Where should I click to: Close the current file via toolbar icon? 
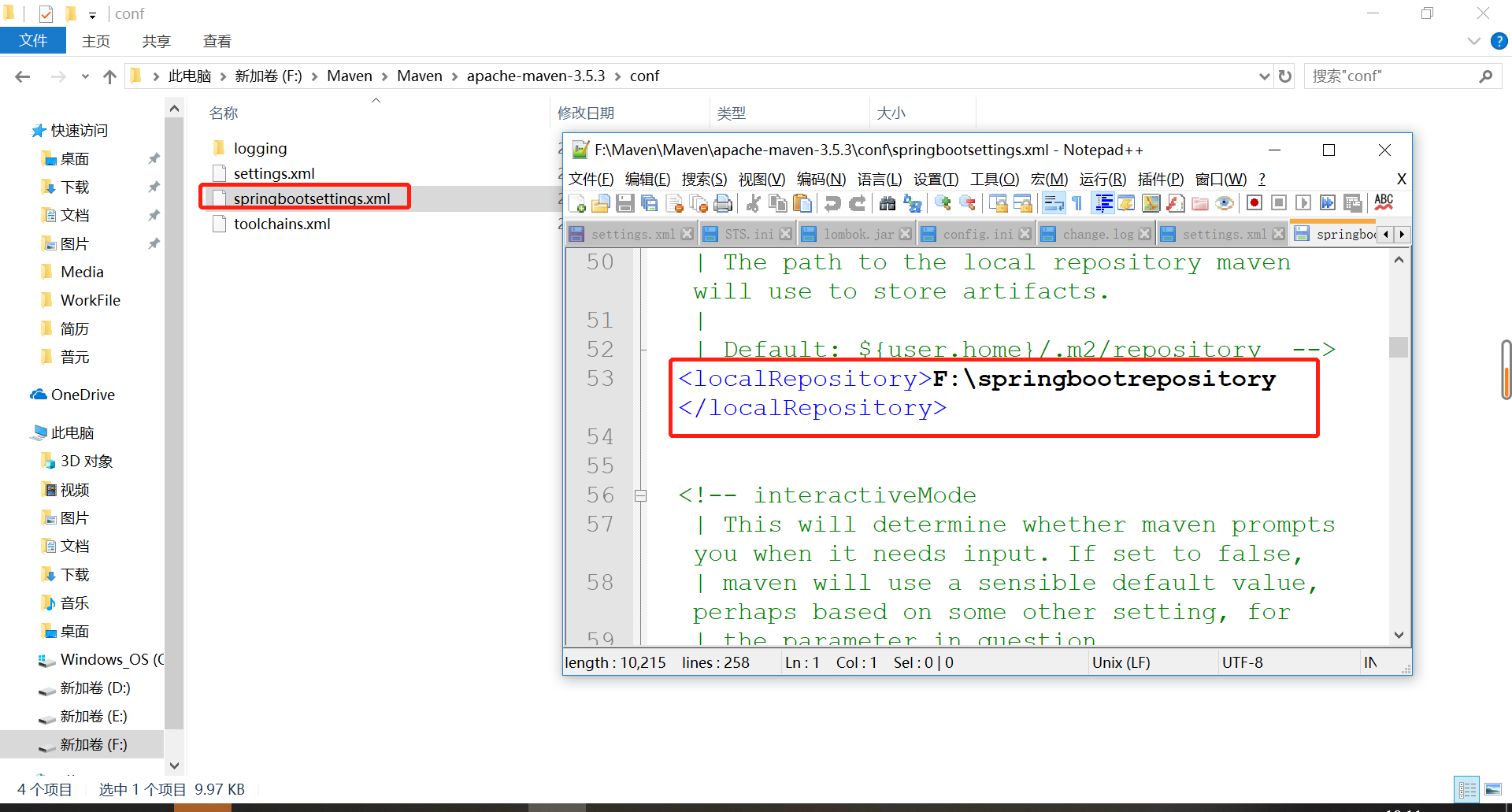675,204
